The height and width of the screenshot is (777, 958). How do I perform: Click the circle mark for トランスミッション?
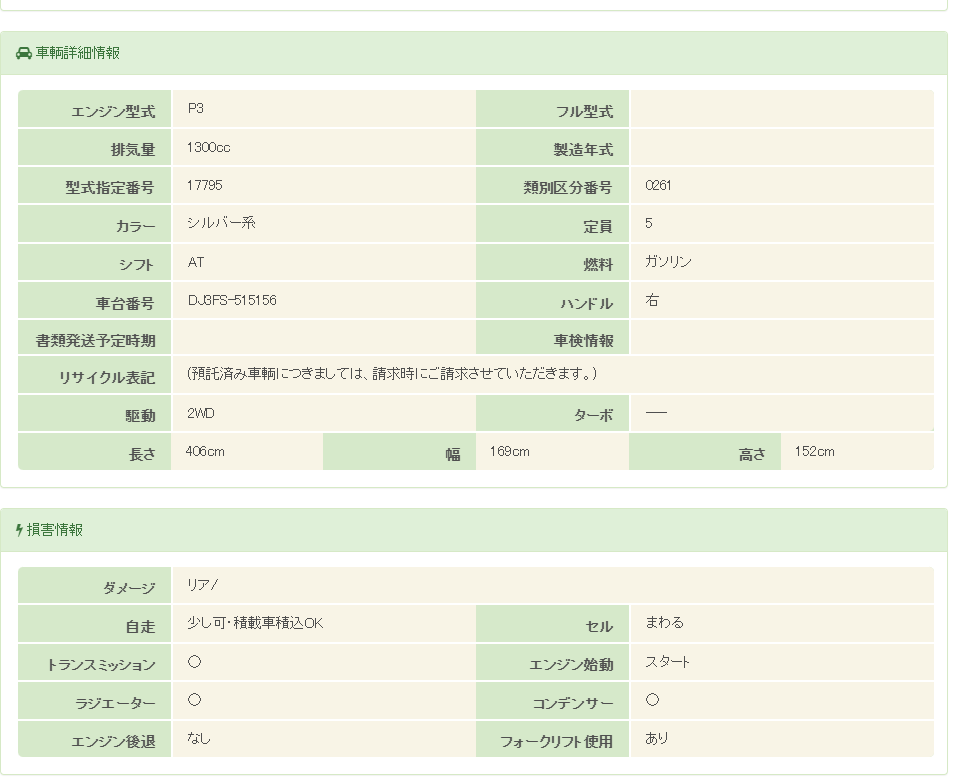194,662
